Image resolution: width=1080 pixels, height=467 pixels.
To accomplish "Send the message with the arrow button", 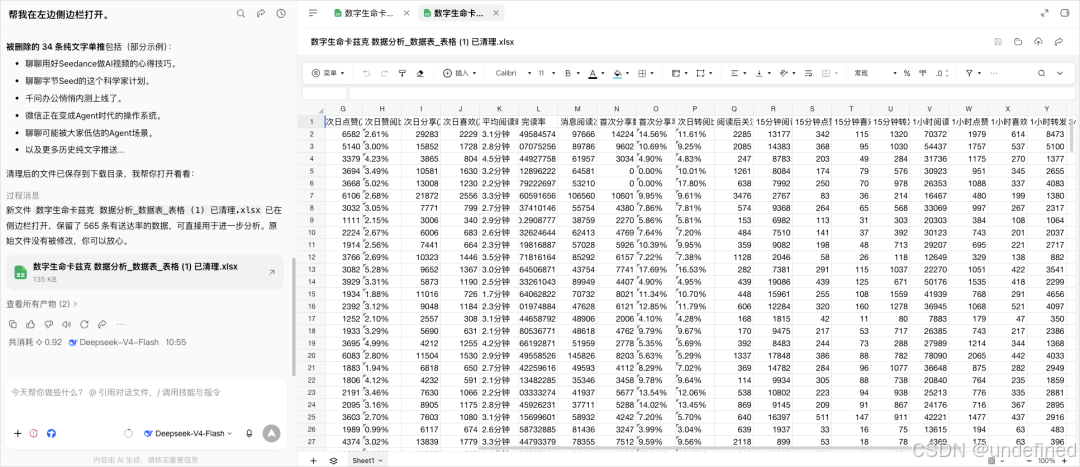I will pyautogui.click(x=271, y=433).
